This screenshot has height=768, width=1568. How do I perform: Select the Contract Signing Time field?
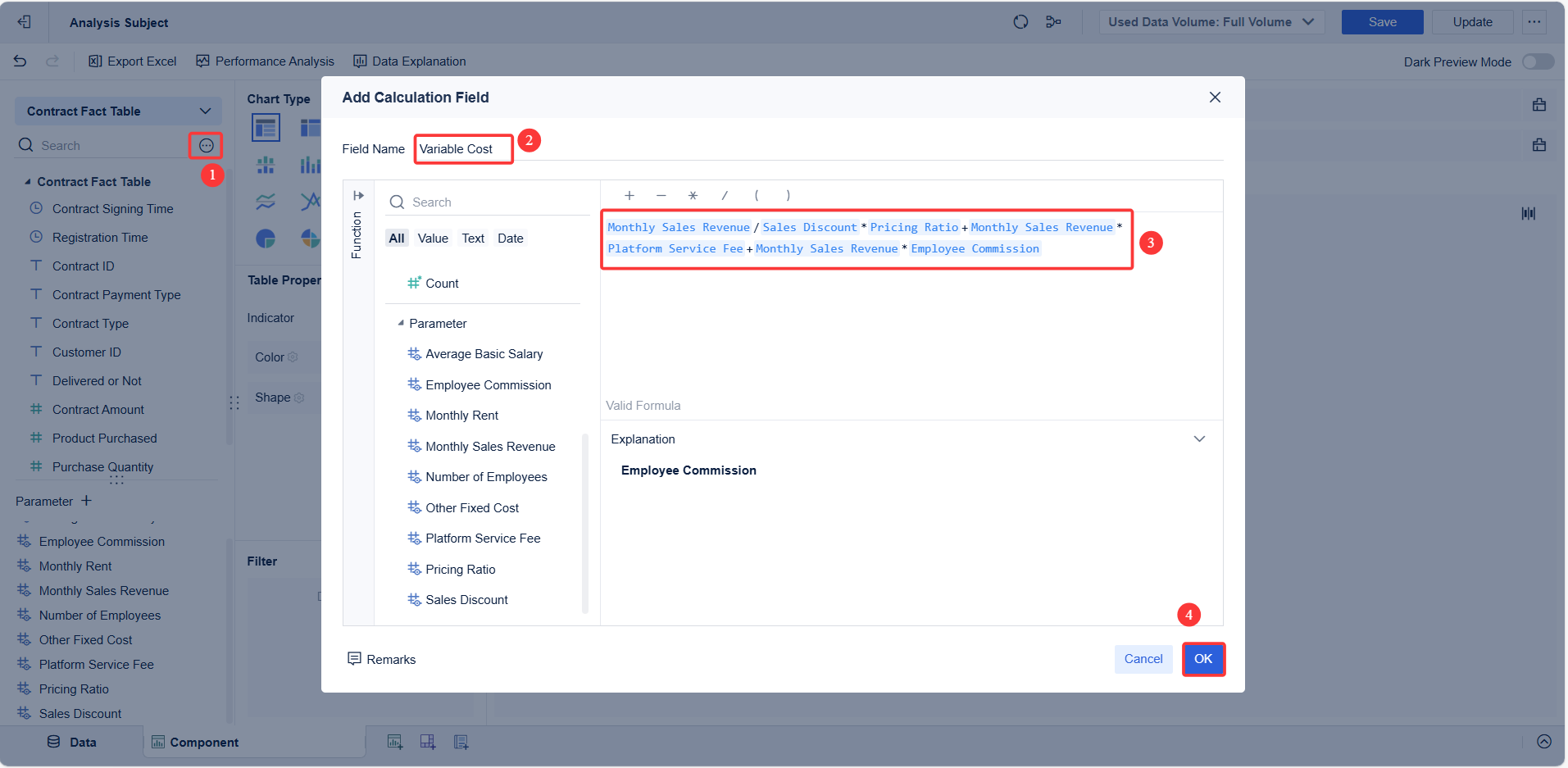coord(112,209)
